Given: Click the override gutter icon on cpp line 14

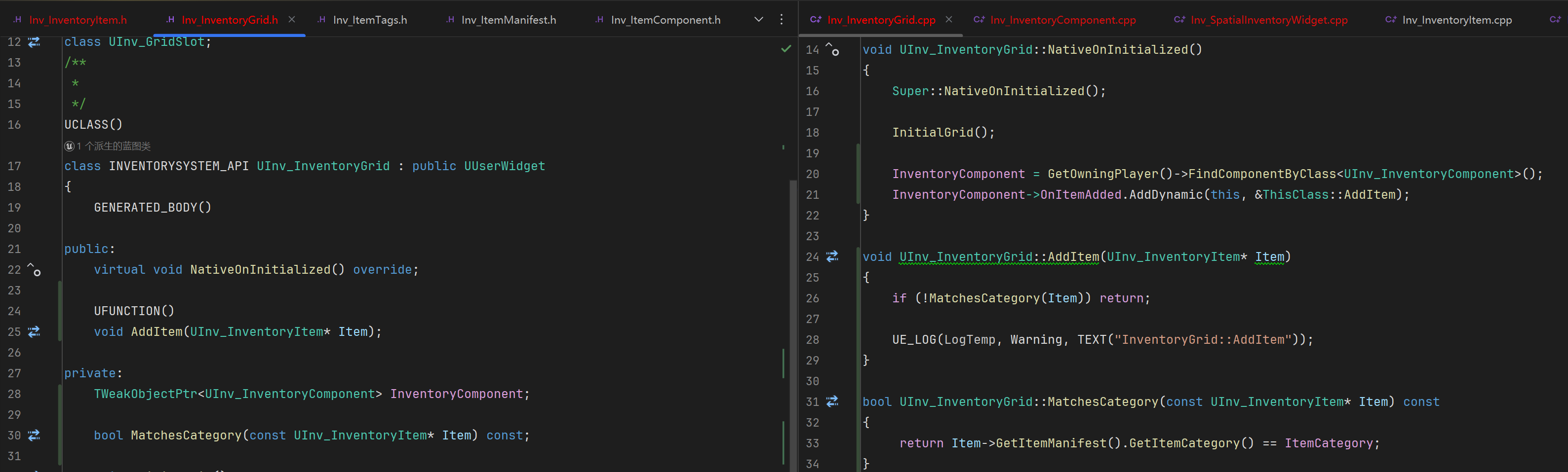Looking at the screenshot, I should [832, 49].
